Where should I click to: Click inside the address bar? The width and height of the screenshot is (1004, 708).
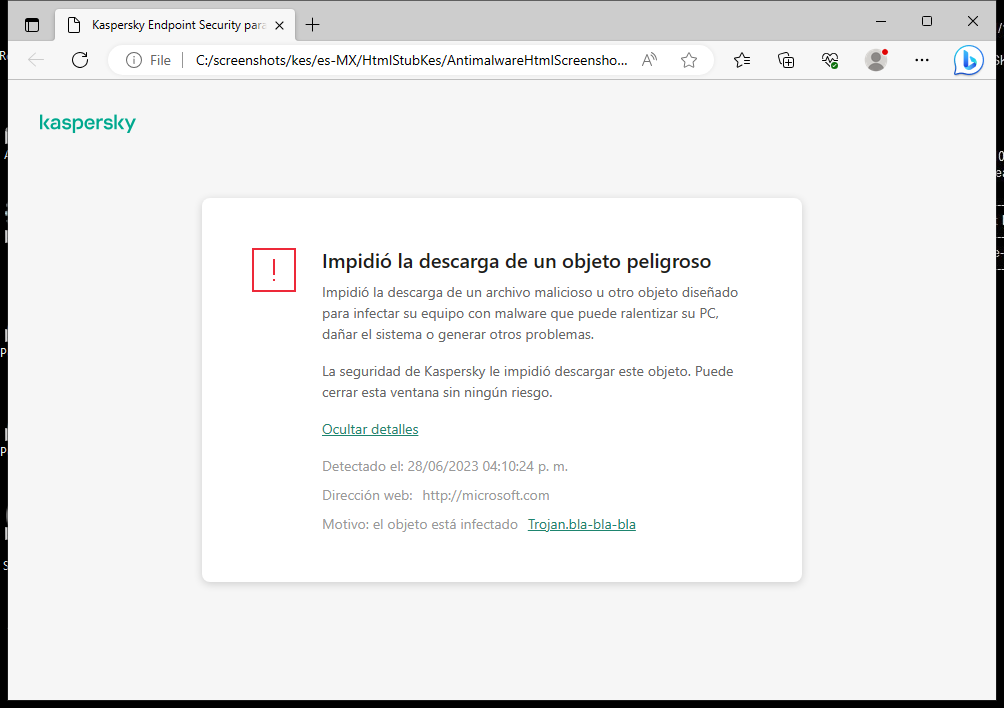(400, 60)
